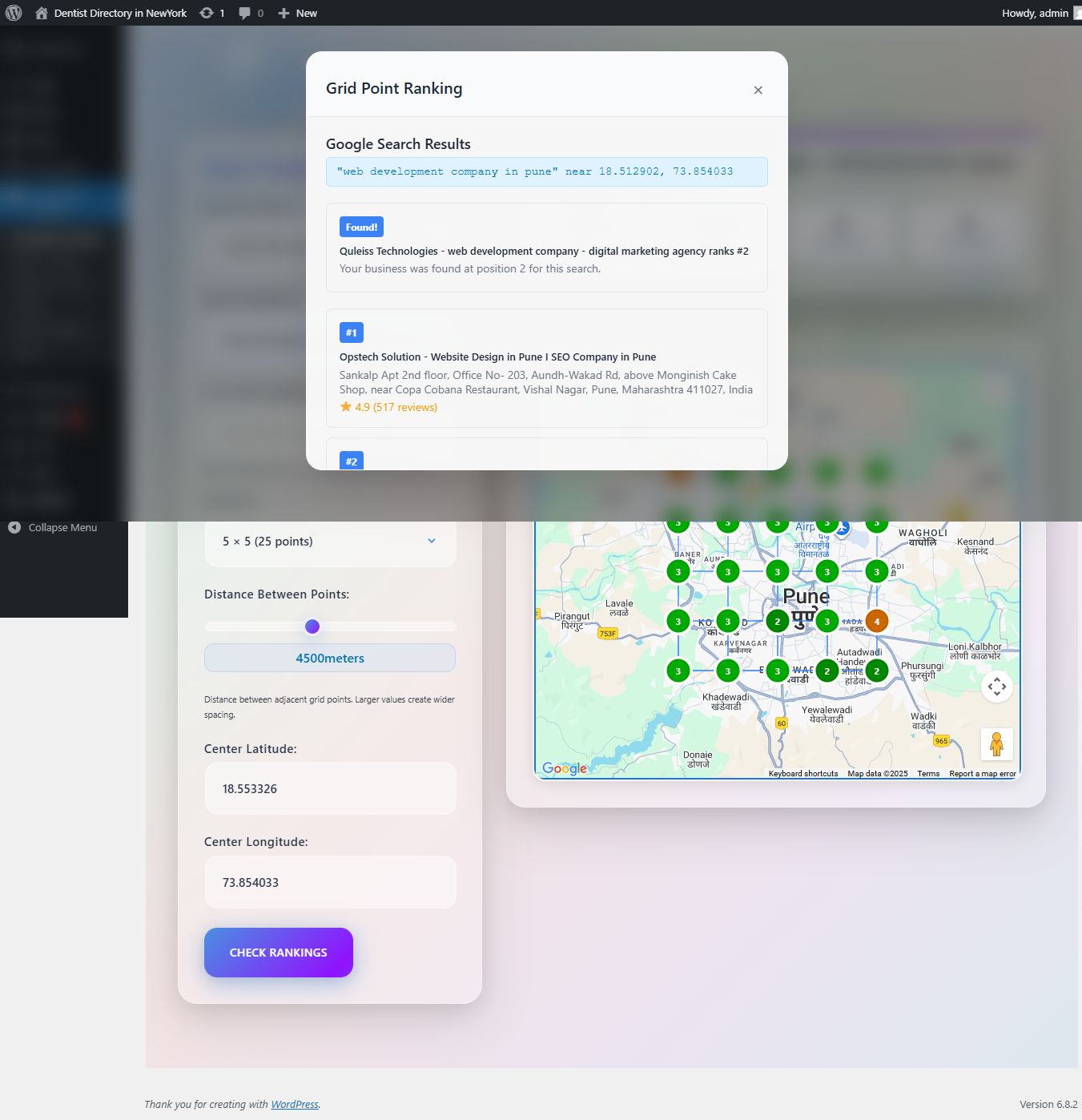Open map Keyboard shortcuts

(803, 774)
